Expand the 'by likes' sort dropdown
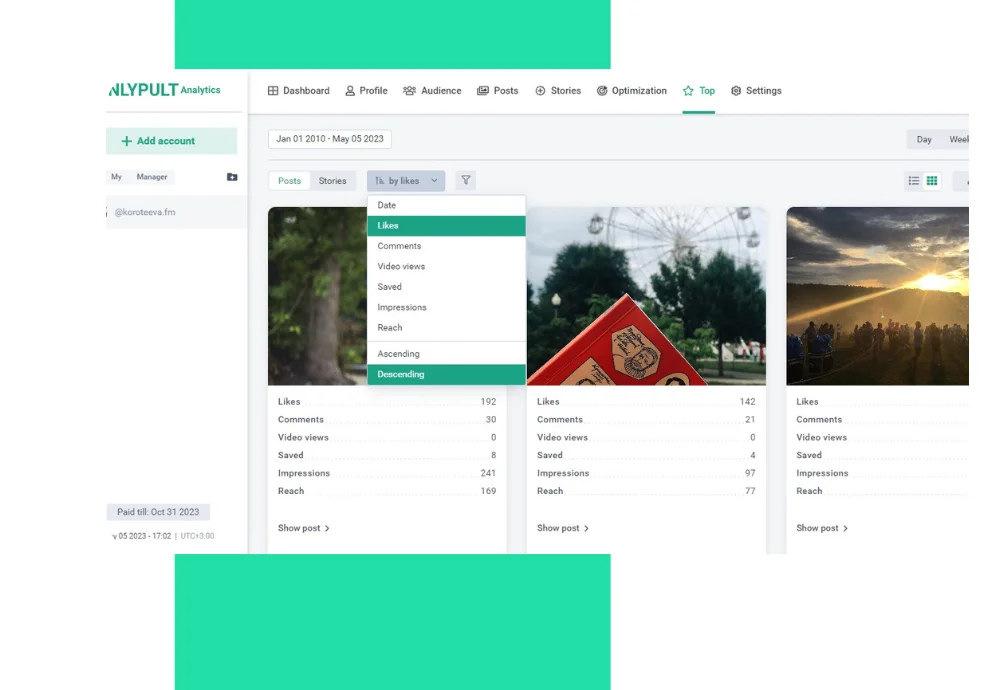This screenshot has width=990, height=690. click(x=406, y=181)
